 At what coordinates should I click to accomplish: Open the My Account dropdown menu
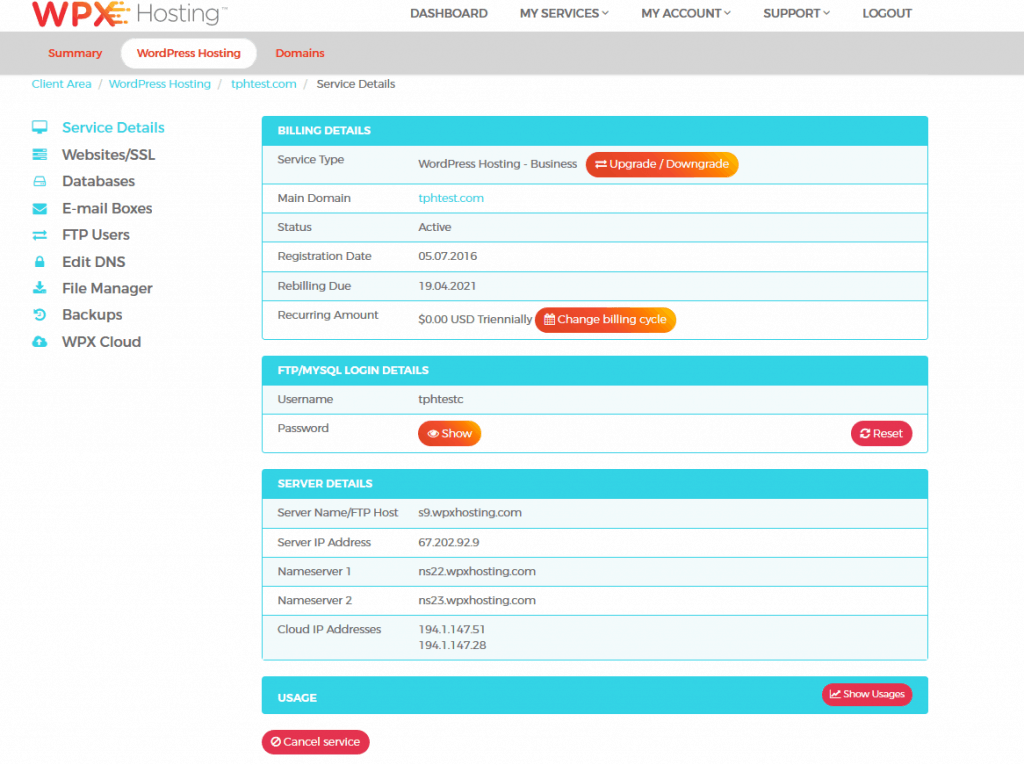pos(685,14)
